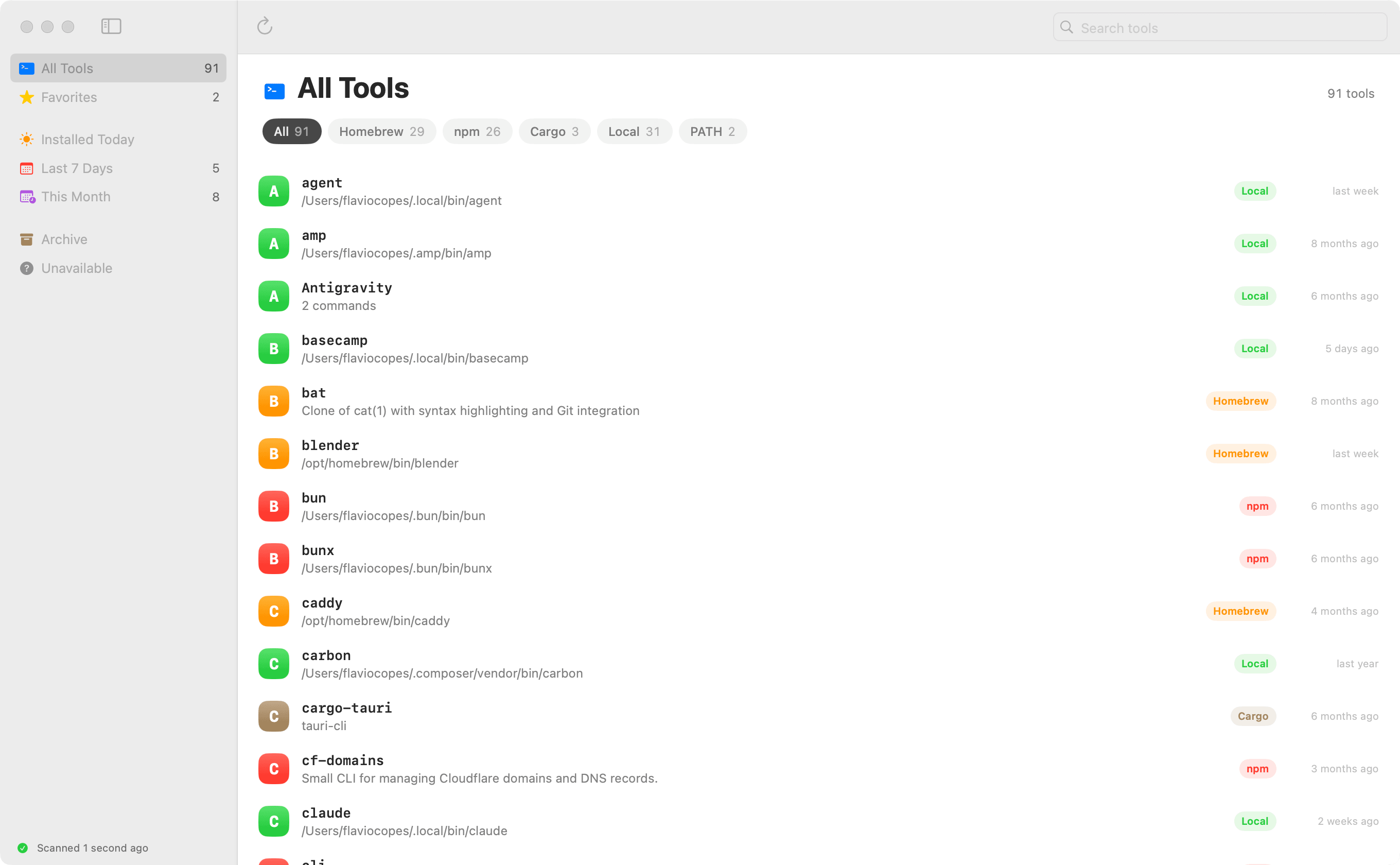Open the Archive section

pos(118,239)
